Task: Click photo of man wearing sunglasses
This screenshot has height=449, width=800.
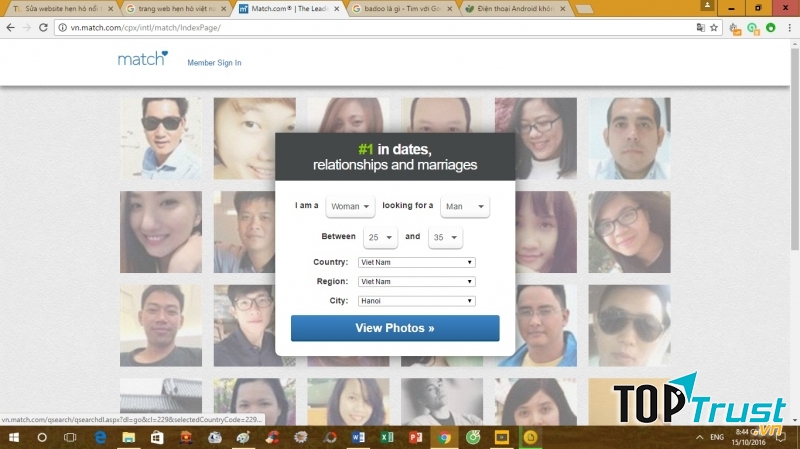Action: point(161,138)
